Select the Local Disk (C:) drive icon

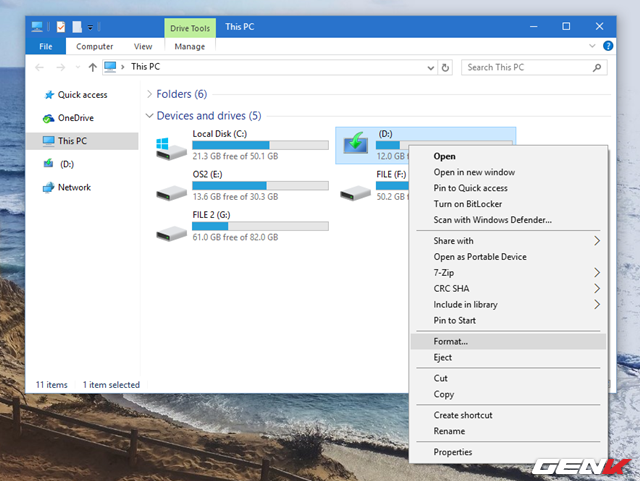[171, 149]
